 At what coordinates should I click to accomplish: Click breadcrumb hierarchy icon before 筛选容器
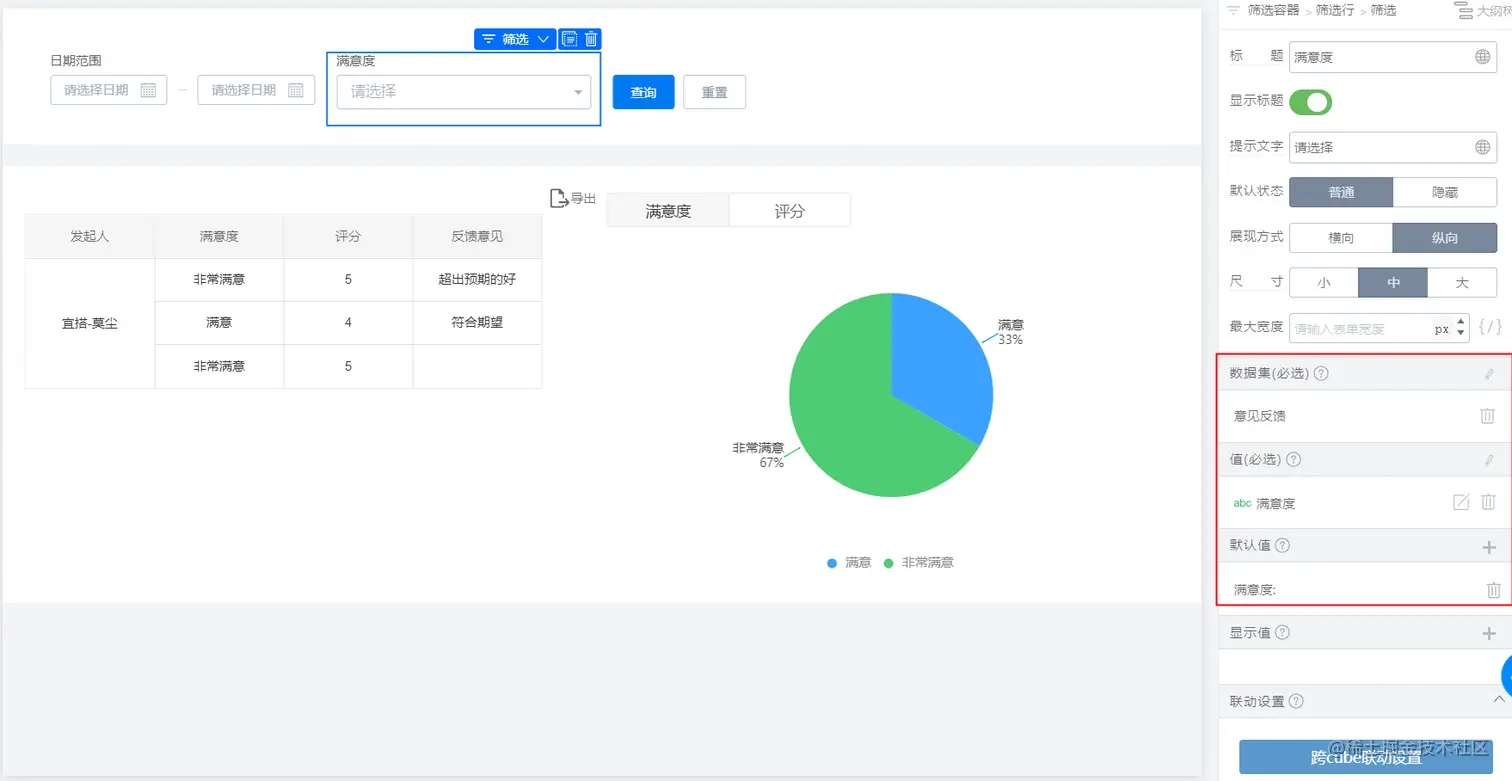(1234, 10)
